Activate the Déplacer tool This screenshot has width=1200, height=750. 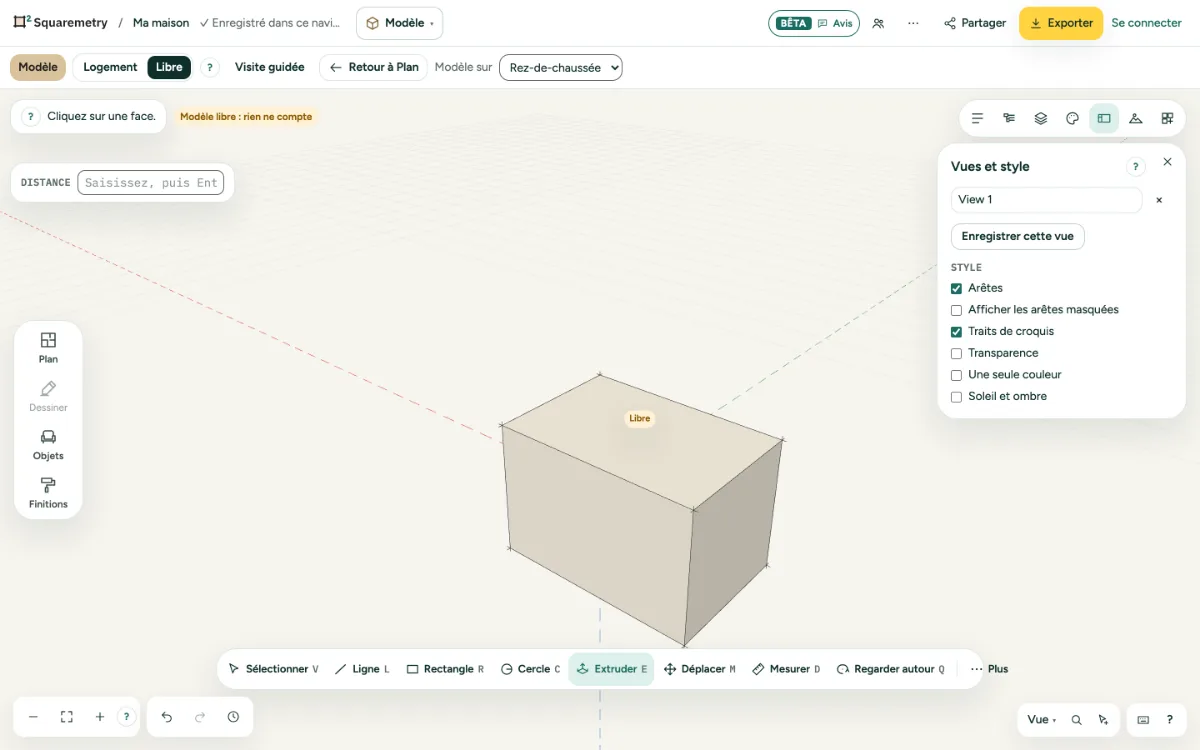tap(699, 669)
